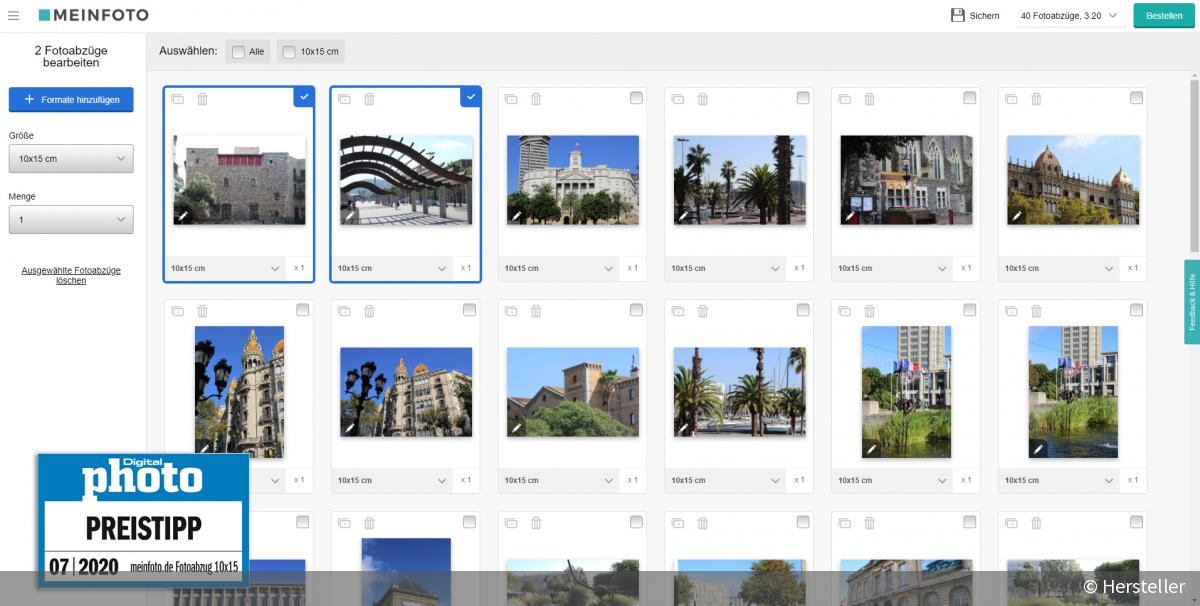Edit the palm-lined promenade photo
This screenshot has width=1200, height=606.
[x=684, y=215]
